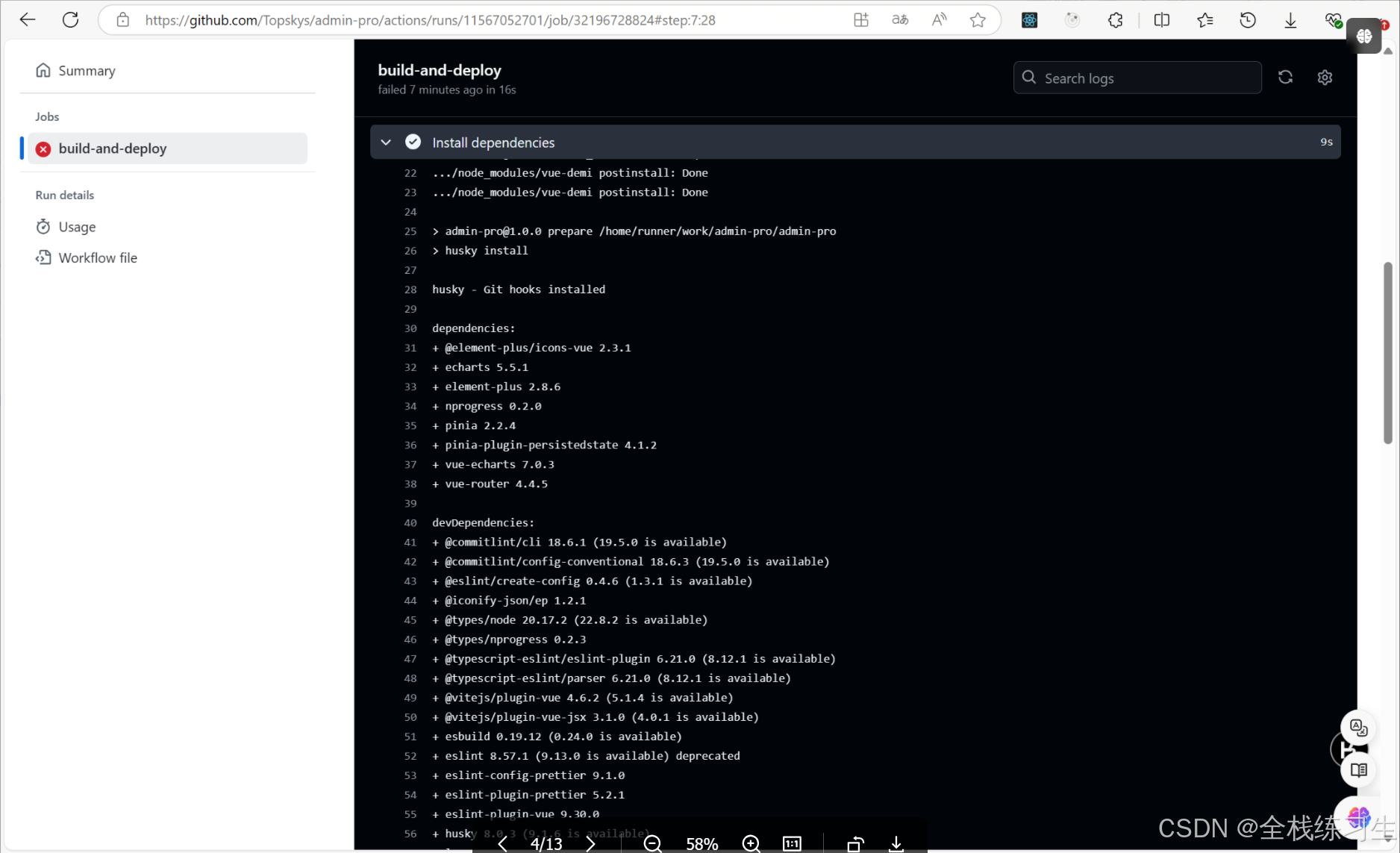Go back with the browser back arrow
Viewport: 1400px width, 853px height.
point(28,20)
